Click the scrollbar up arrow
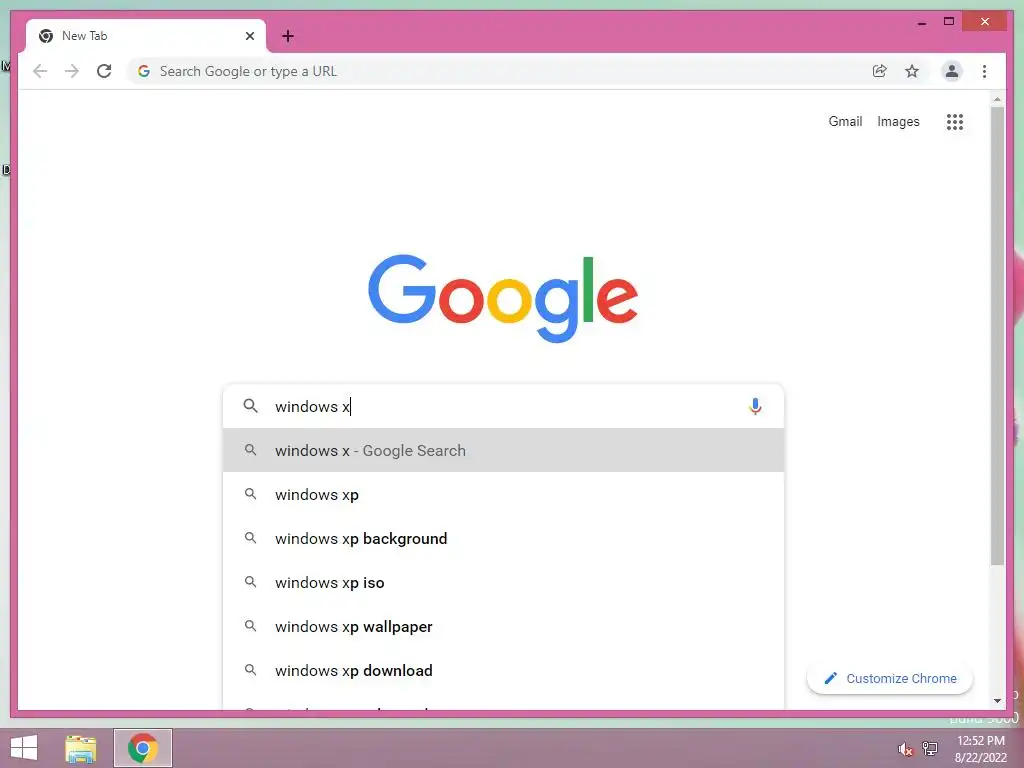1024x768 pixels. point(997,99)
